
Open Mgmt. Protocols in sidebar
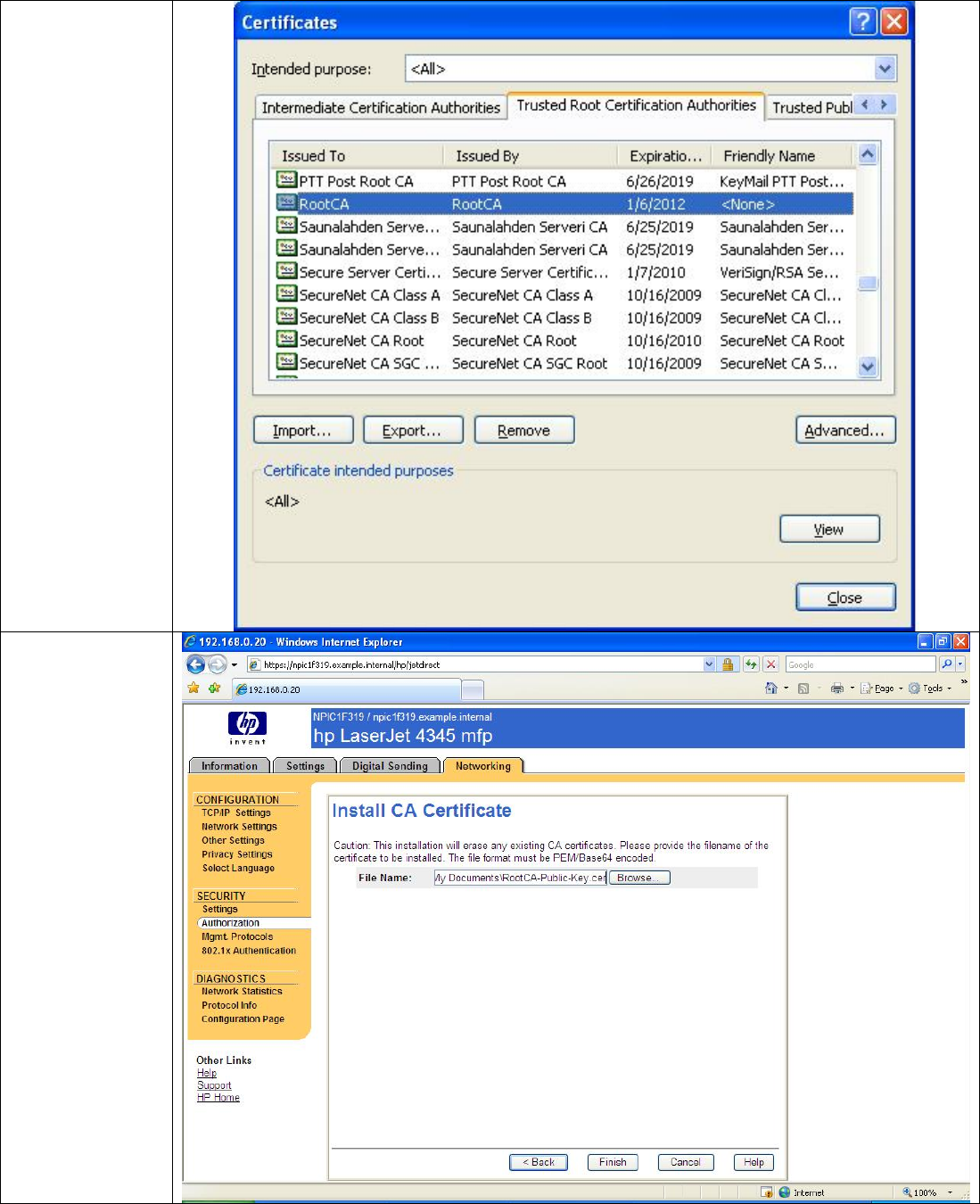point(237,936)
